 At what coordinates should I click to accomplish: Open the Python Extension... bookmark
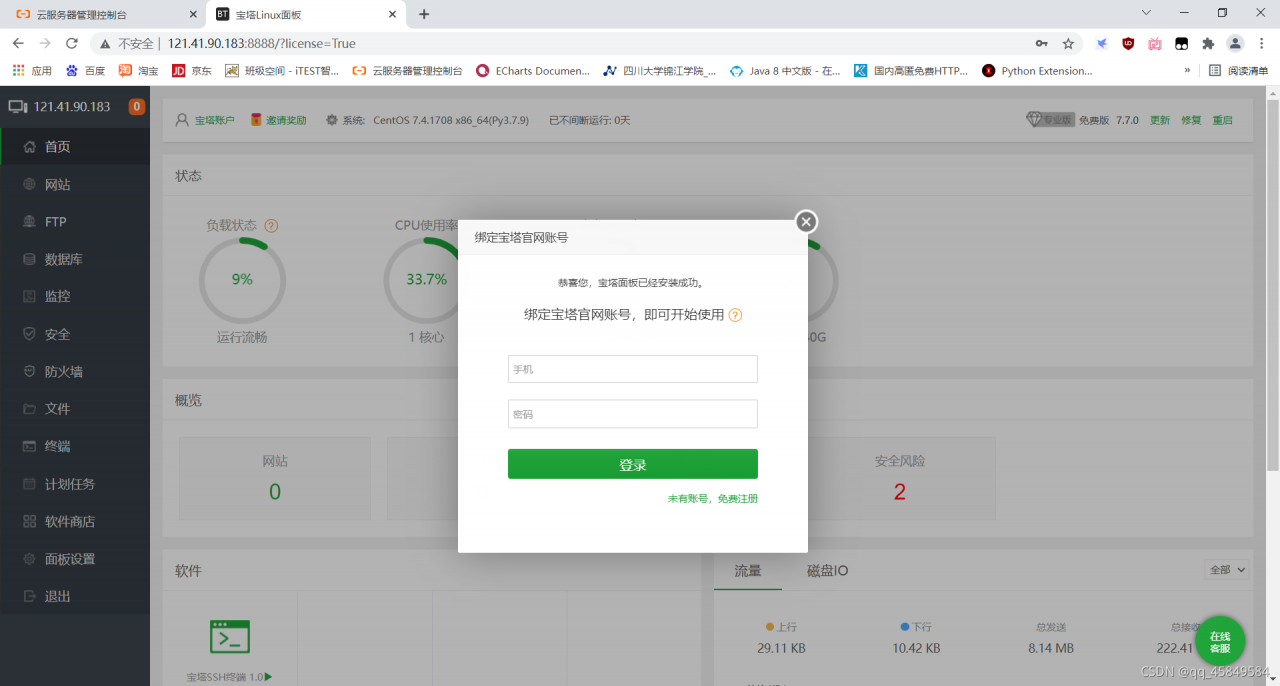[1037, 71]
